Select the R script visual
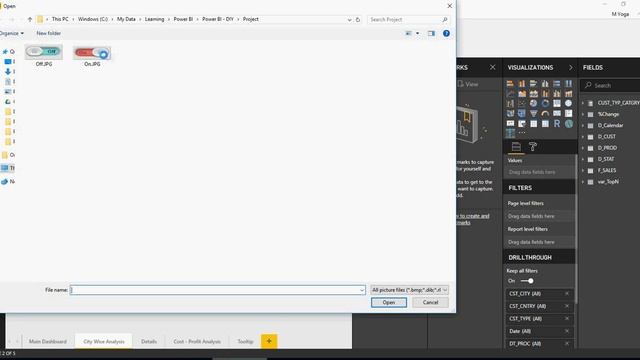This screenshot has height=360, width=640. point(557,123)
